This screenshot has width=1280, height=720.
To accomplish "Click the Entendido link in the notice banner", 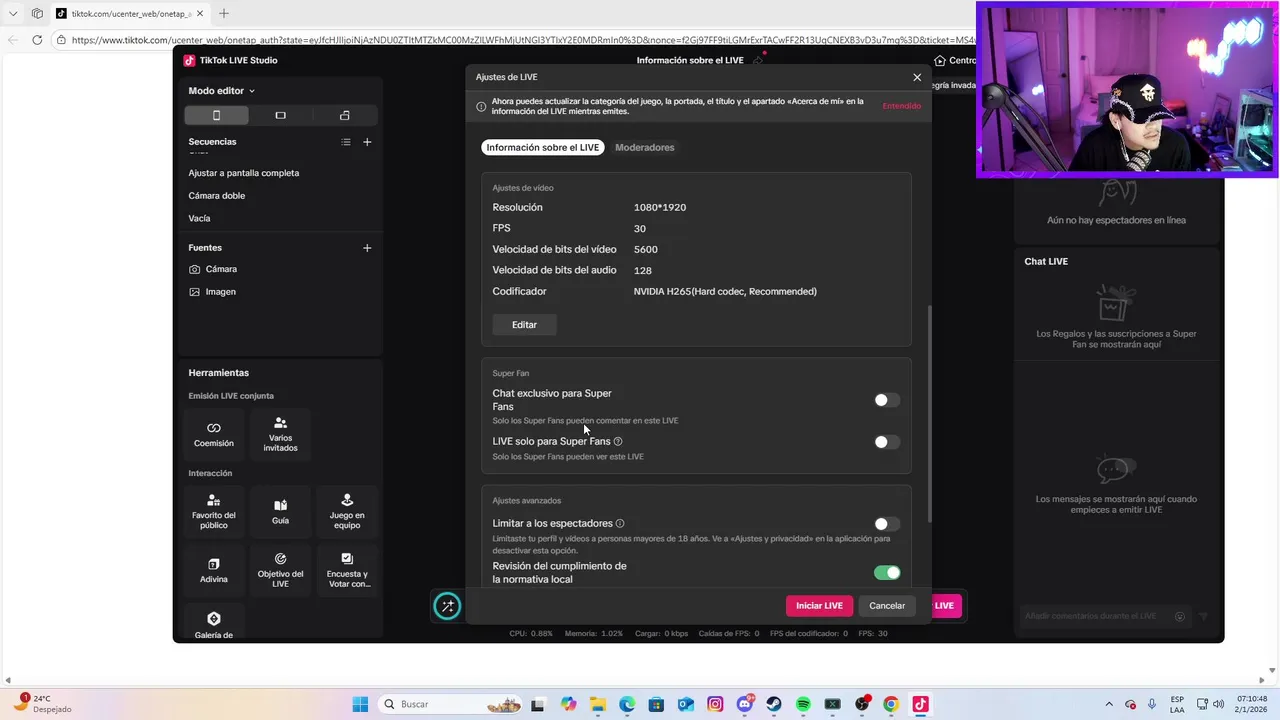I will click(x=901, y=106).
